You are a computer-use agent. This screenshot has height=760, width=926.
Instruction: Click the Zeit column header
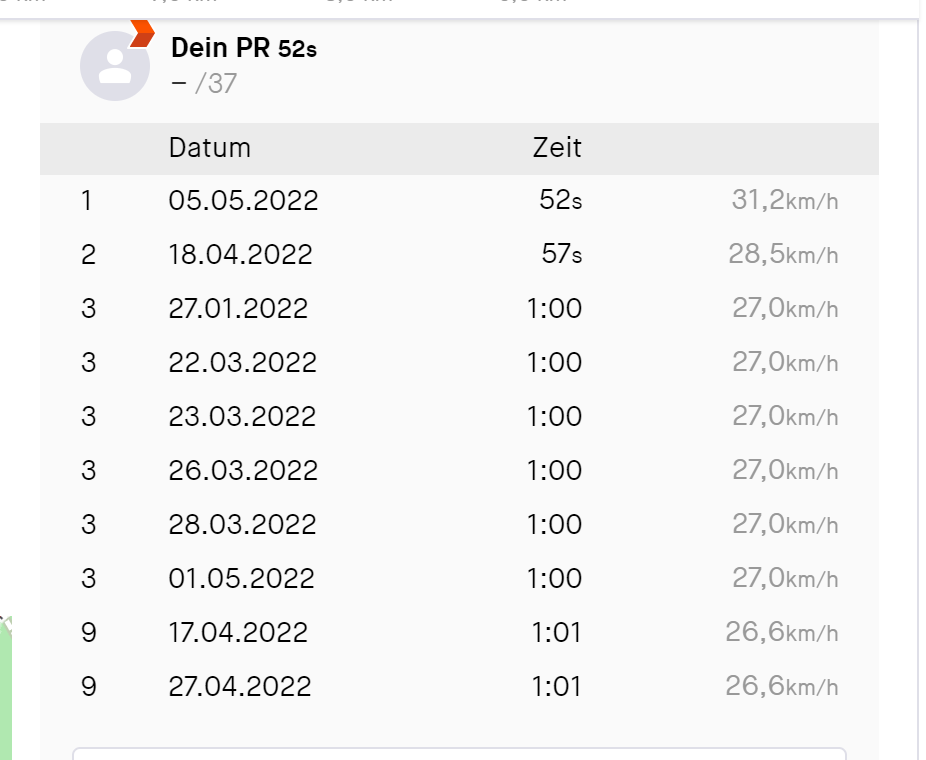point(557,148)
